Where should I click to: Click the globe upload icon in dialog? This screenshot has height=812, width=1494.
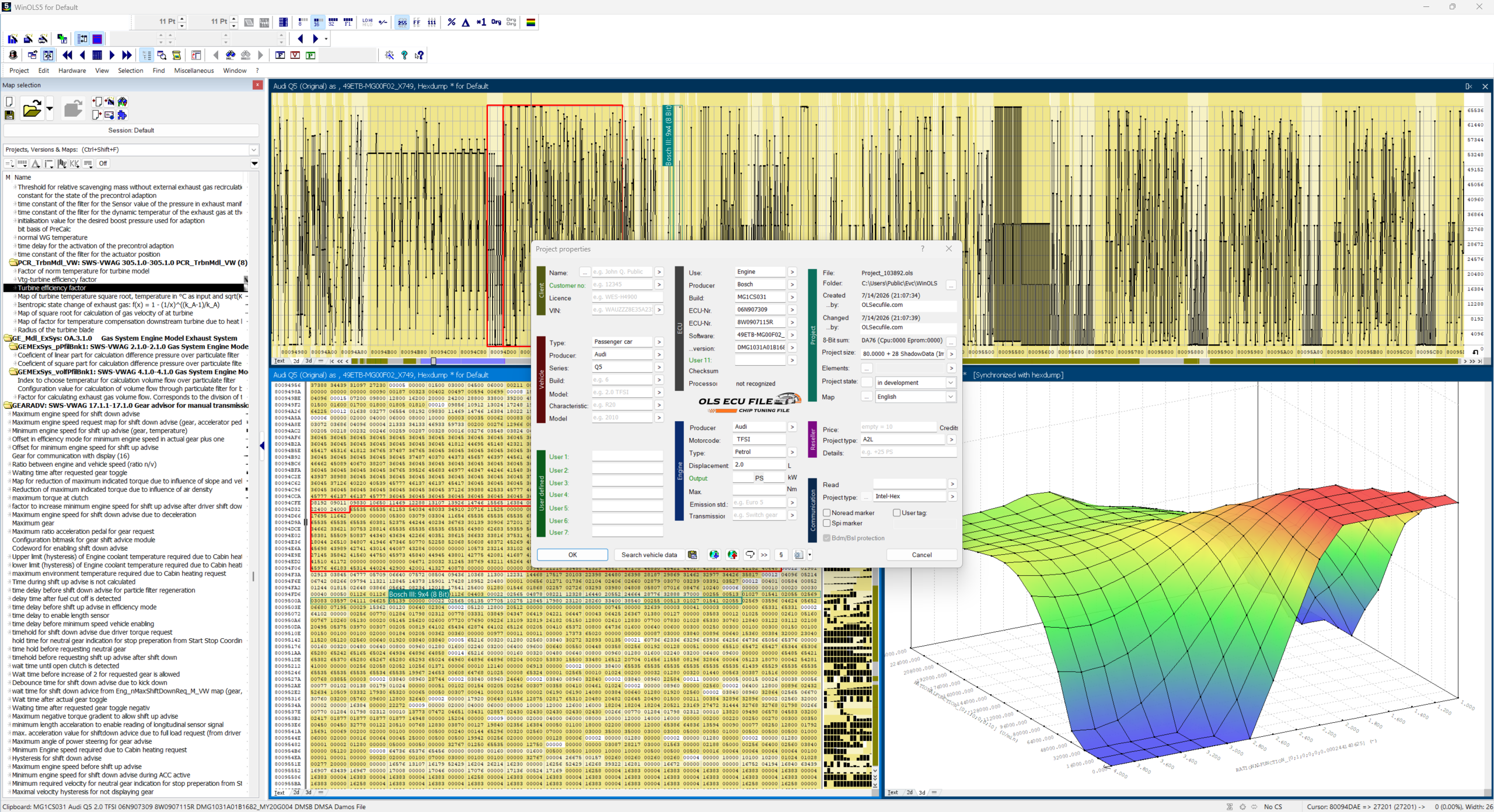coord(732,555)
